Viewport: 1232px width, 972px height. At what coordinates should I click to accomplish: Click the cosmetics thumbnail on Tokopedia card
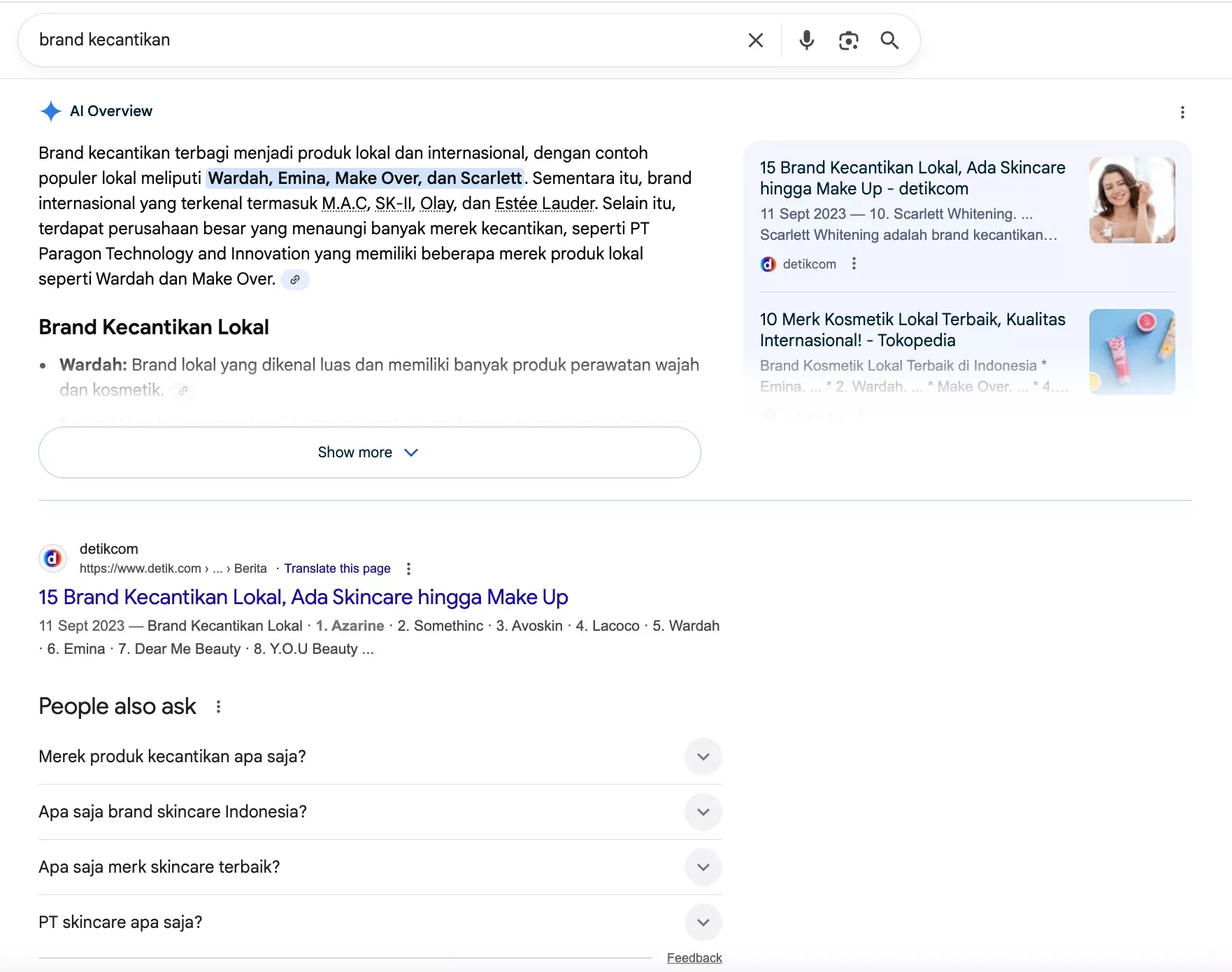1132,352
